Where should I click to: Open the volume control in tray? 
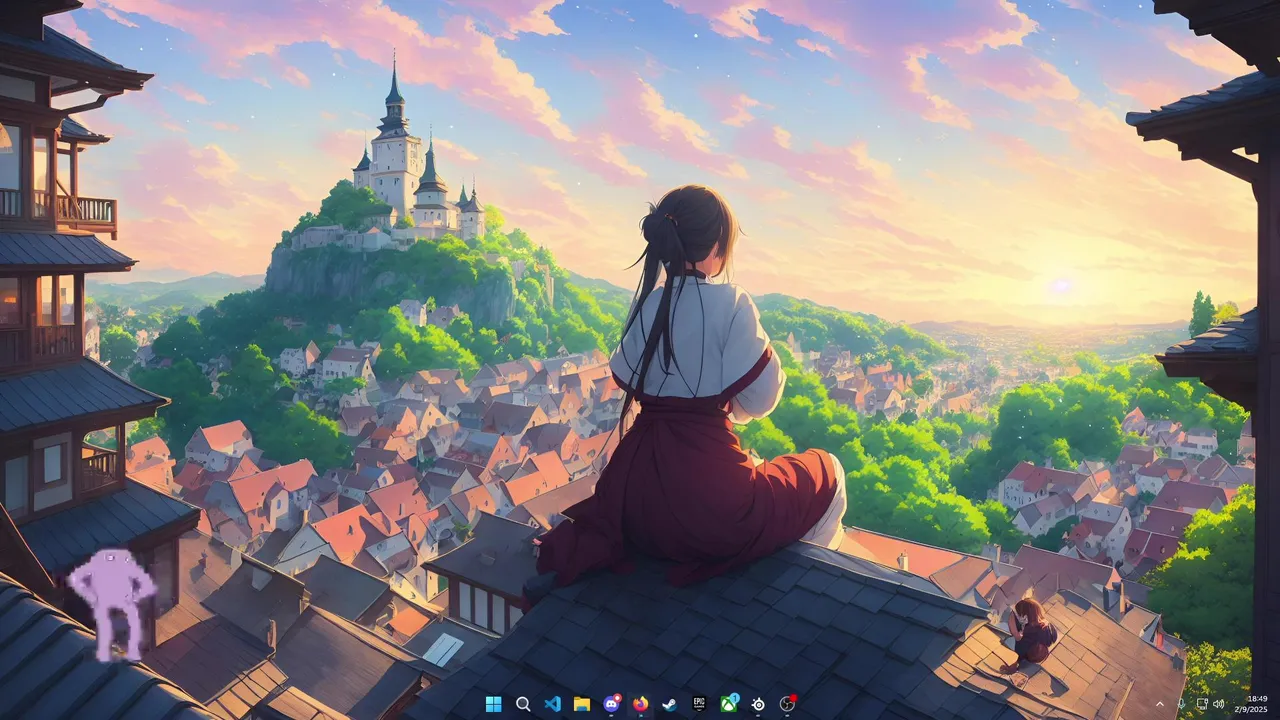(1219, 704)
